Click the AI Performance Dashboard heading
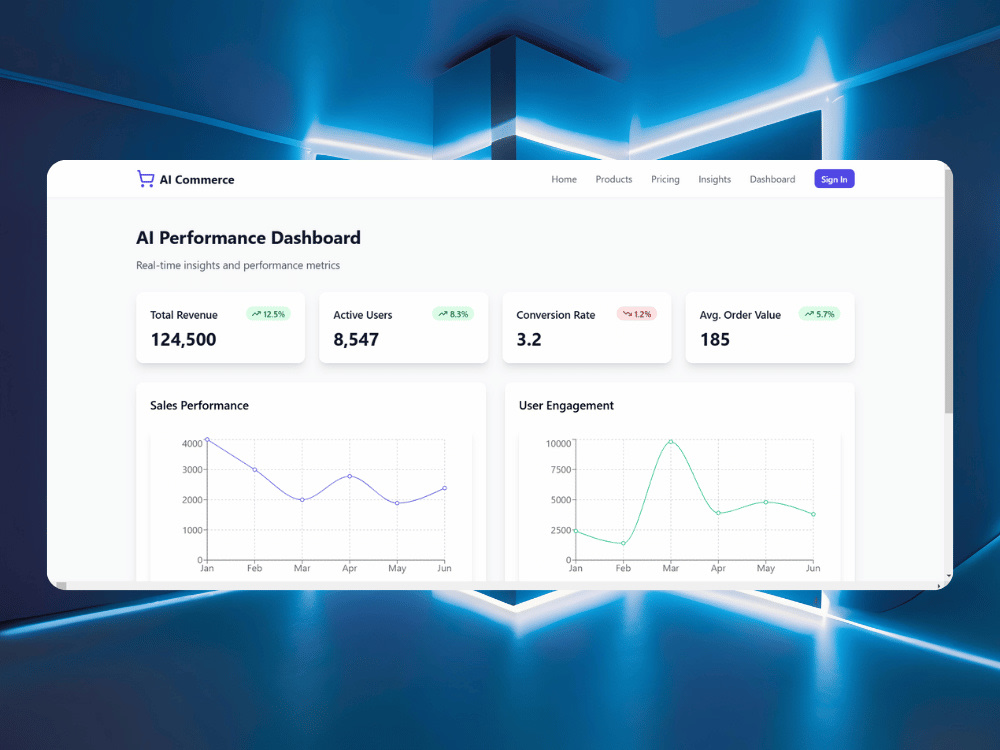The width and height of the screenshot is (1000, 750). pos(248,238)
